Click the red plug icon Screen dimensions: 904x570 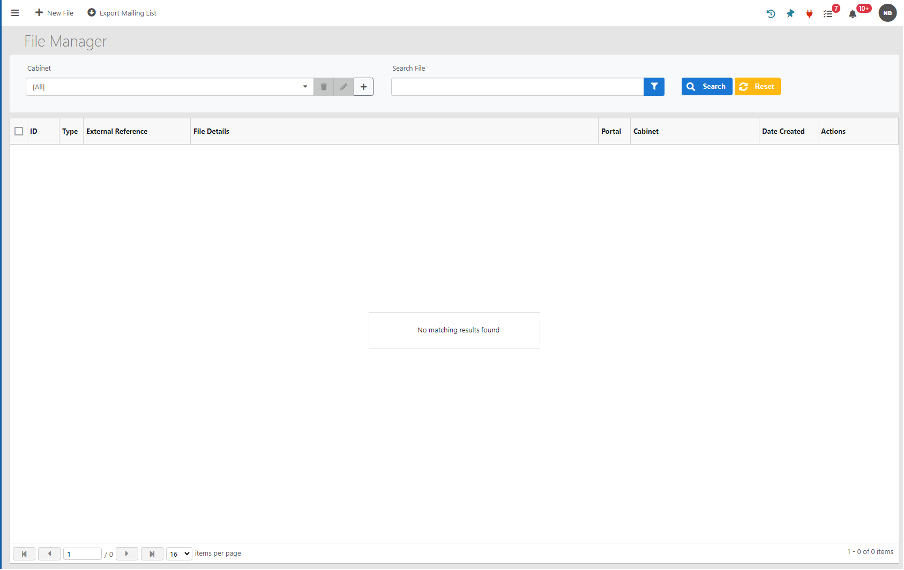click(809, 13)
